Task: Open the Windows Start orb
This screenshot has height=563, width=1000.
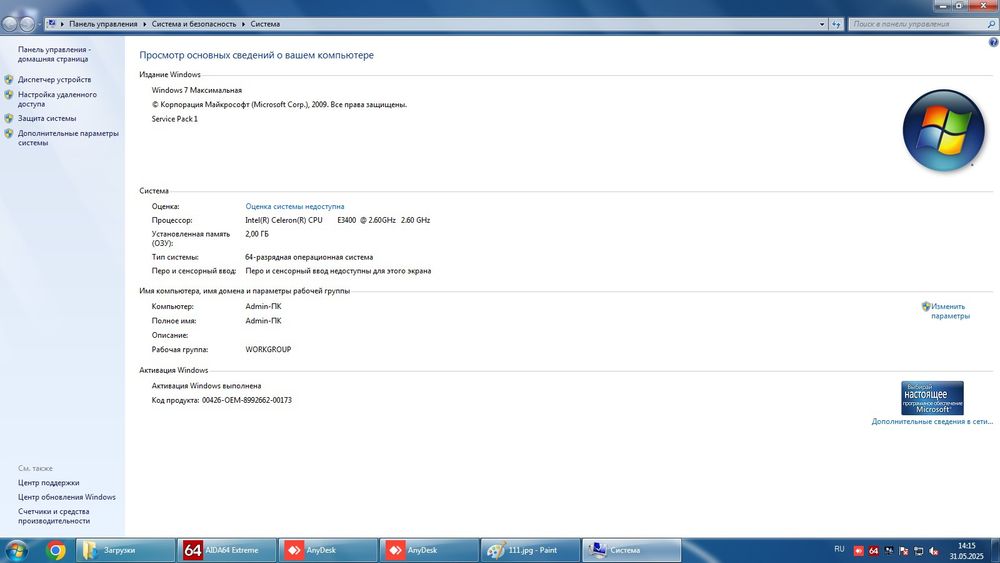Action: click(15, 550)
